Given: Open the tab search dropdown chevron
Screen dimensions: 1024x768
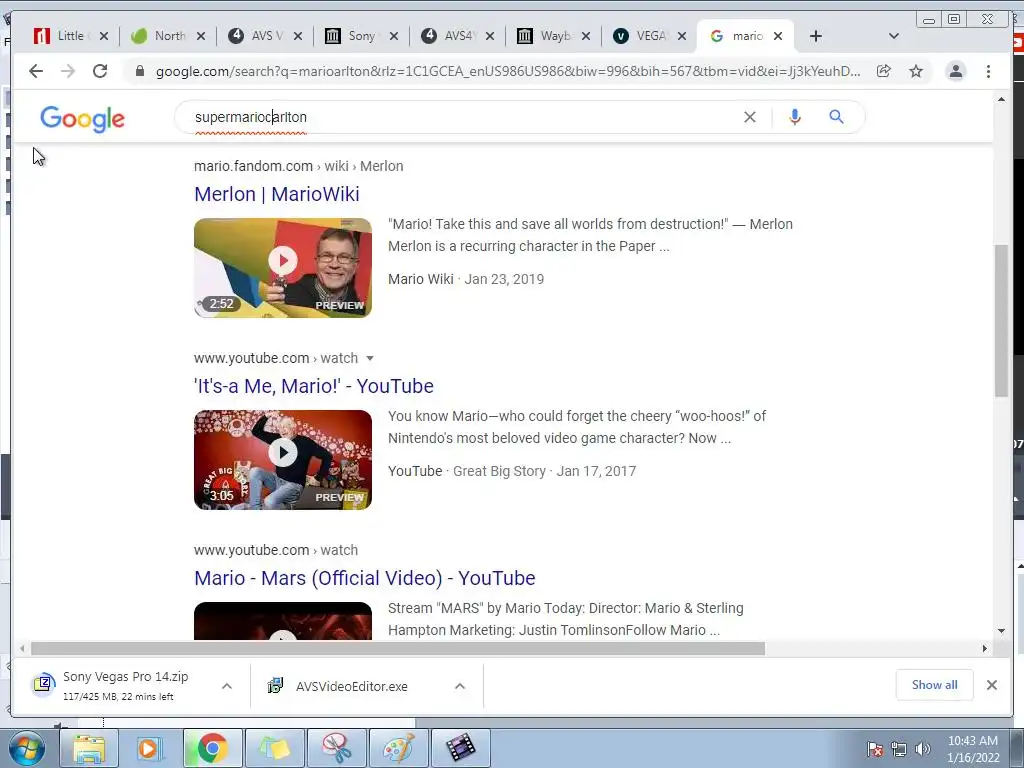Looking at the screenshot, I should pos(894,36).
